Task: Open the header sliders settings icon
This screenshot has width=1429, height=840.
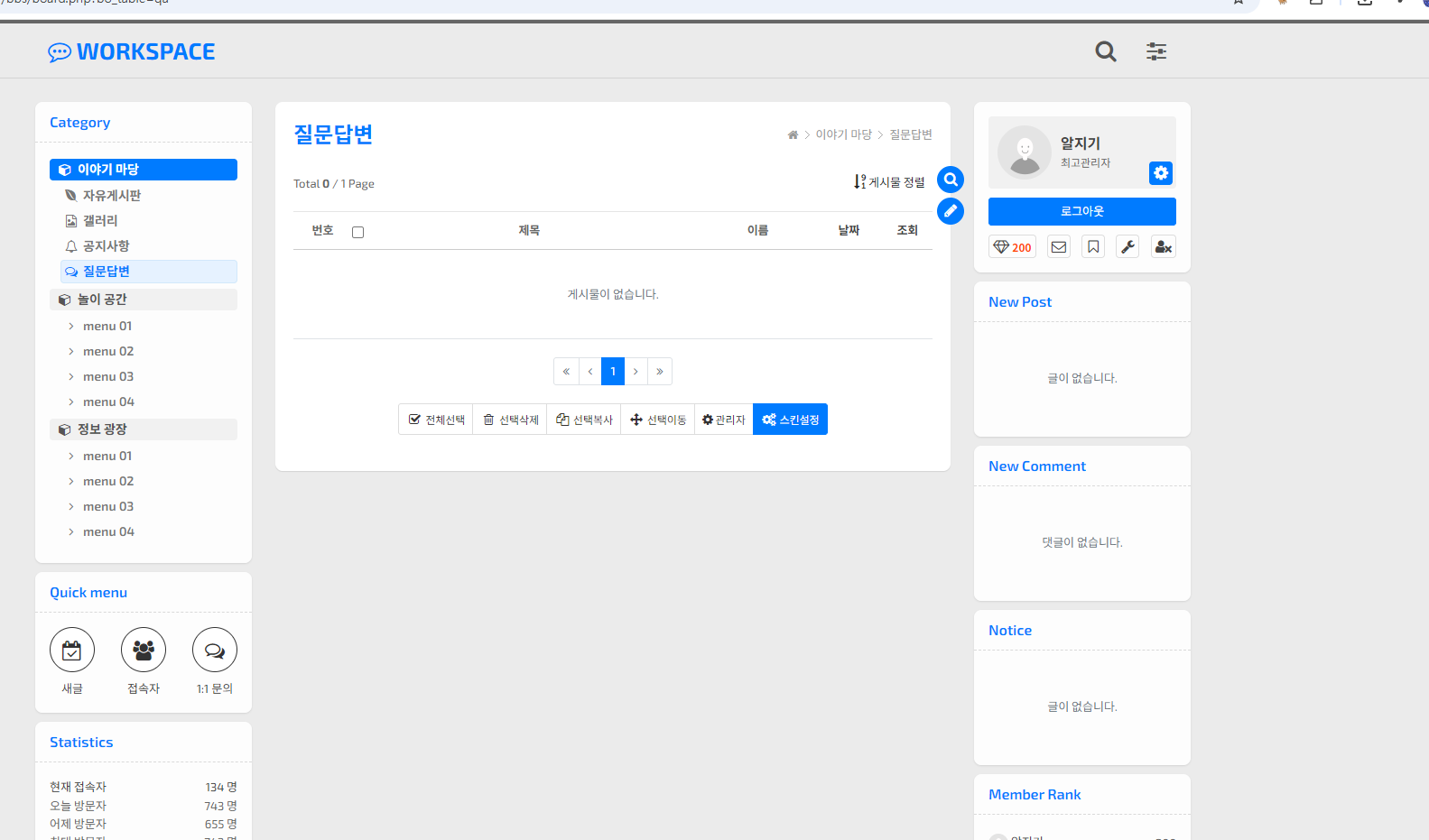Action: [1156, 51]
